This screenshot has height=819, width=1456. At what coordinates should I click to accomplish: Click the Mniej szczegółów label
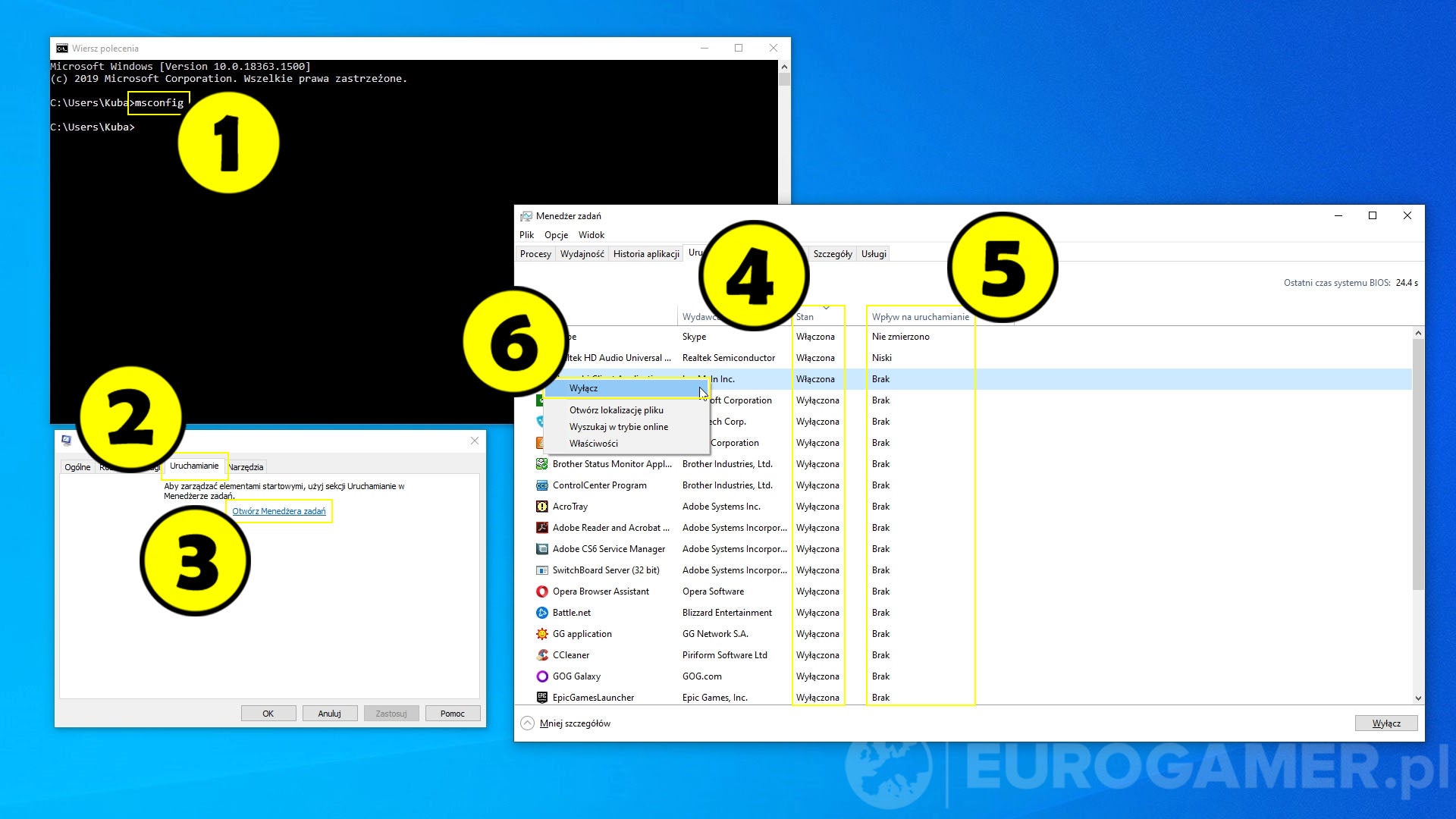[x=575, y=723]
